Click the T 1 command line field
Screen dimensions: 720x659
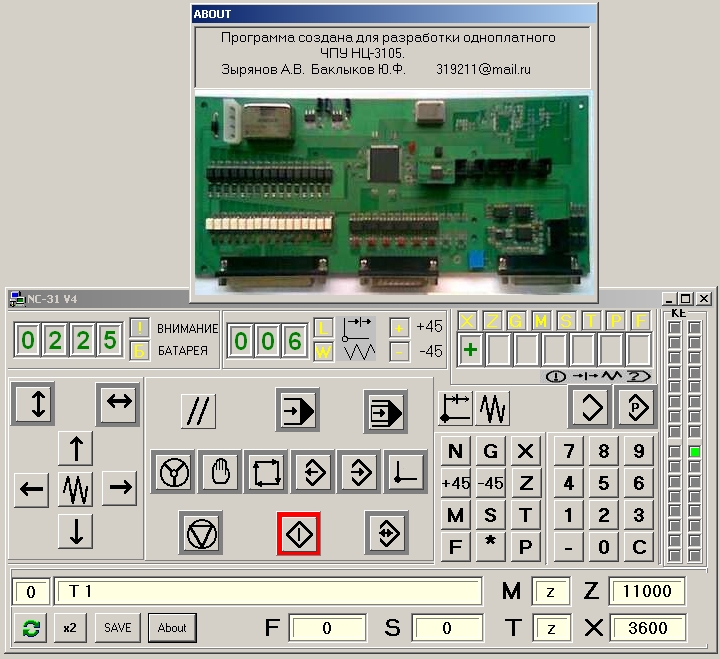click(x=268, y=591)
